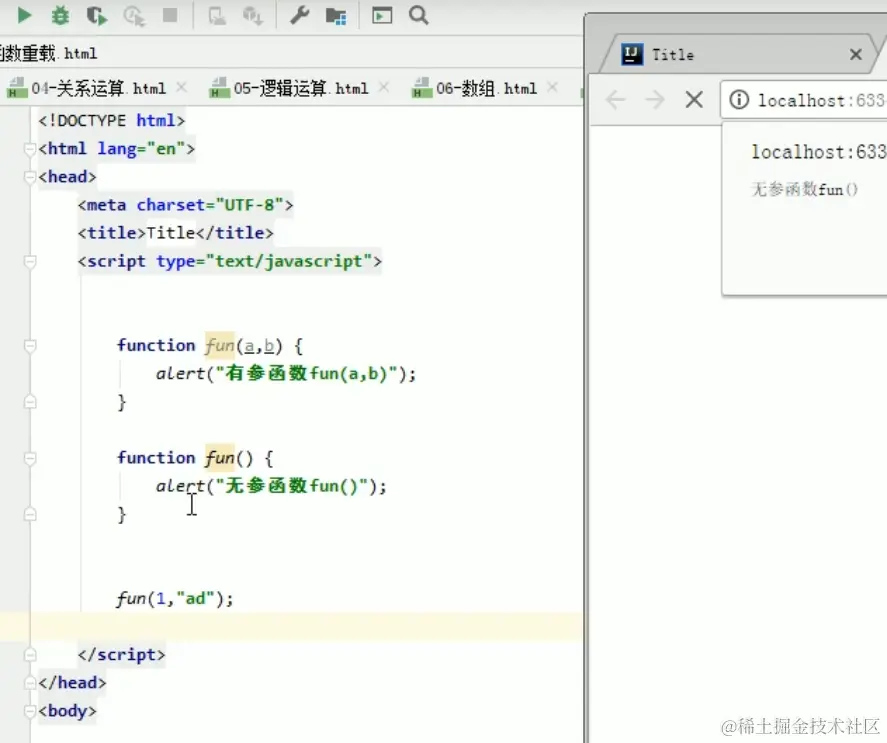Click the DOCTYPE html declaration line
This screenshot has width=887, height=743.
point(111,121)
